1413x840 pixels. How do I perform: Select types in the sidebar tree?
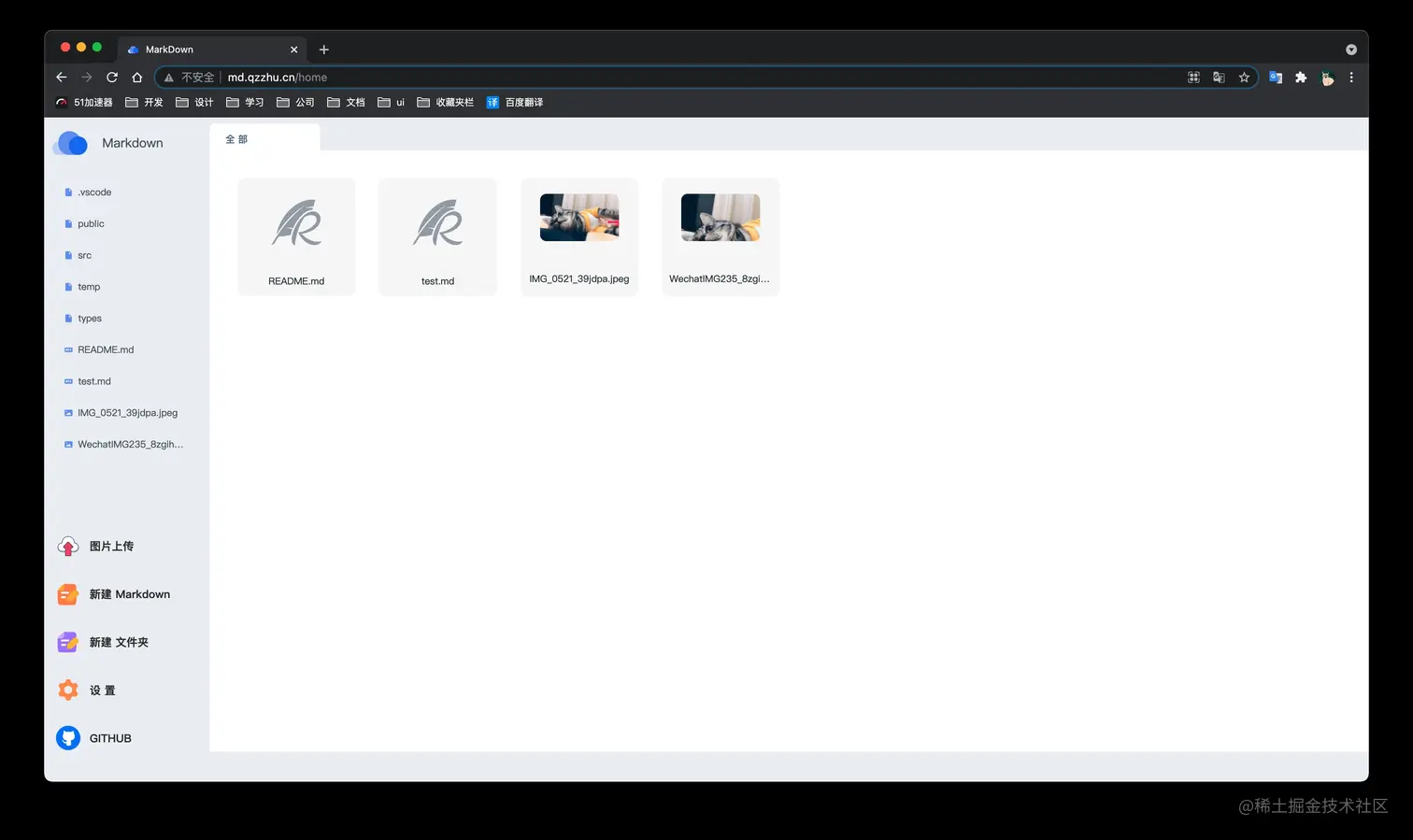point(90,319)
